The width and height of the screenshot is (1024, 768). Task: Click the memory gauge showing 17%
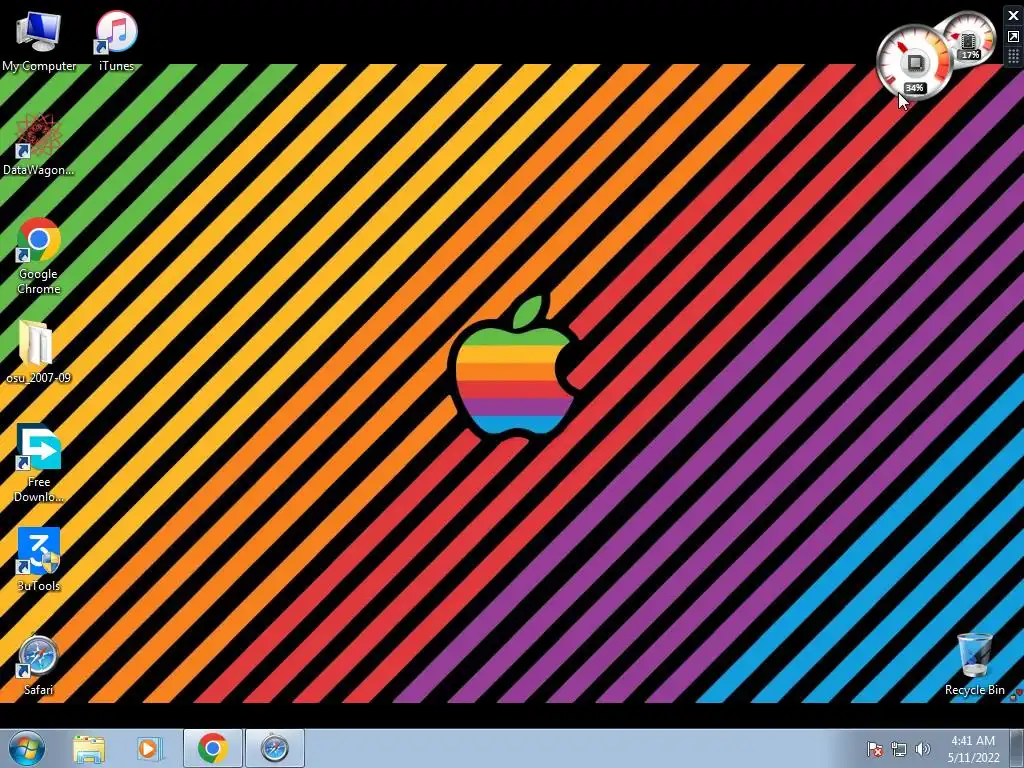point(971,39)
